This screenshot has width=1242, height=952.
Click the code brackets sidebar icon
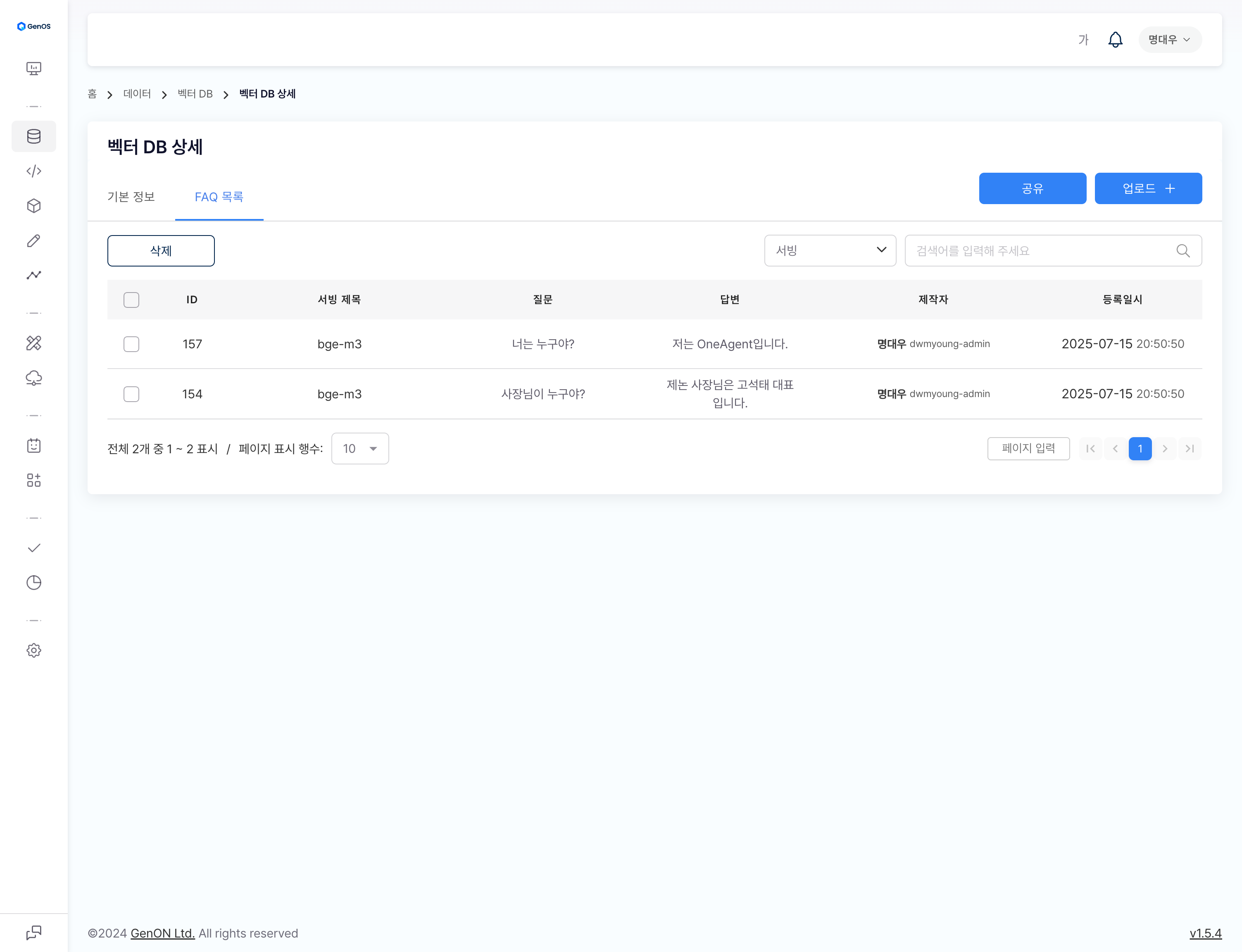pos(34,171)
